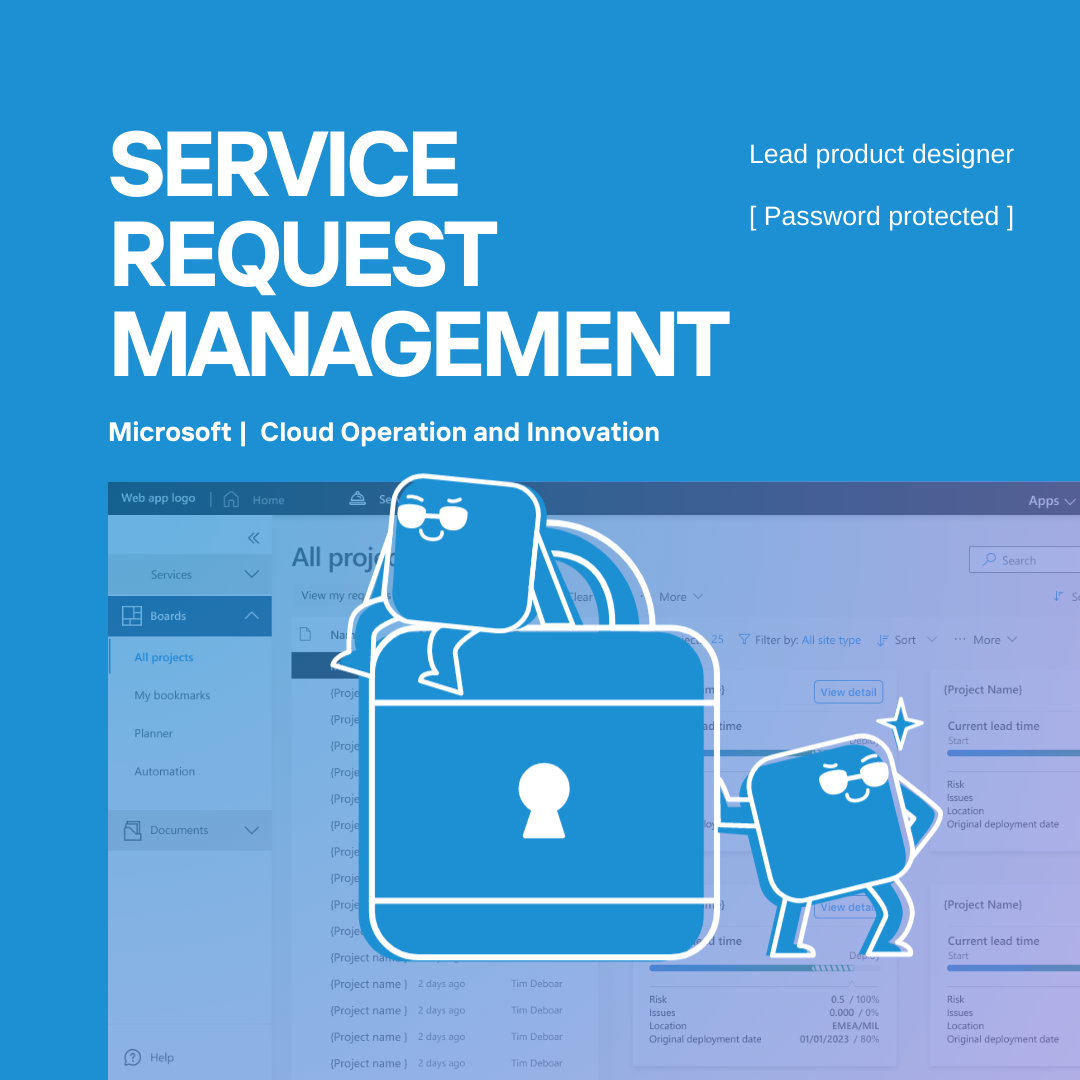The image size is (1080, 1080).
Task: Click the Web app logo
Action: tap(158, 498)
